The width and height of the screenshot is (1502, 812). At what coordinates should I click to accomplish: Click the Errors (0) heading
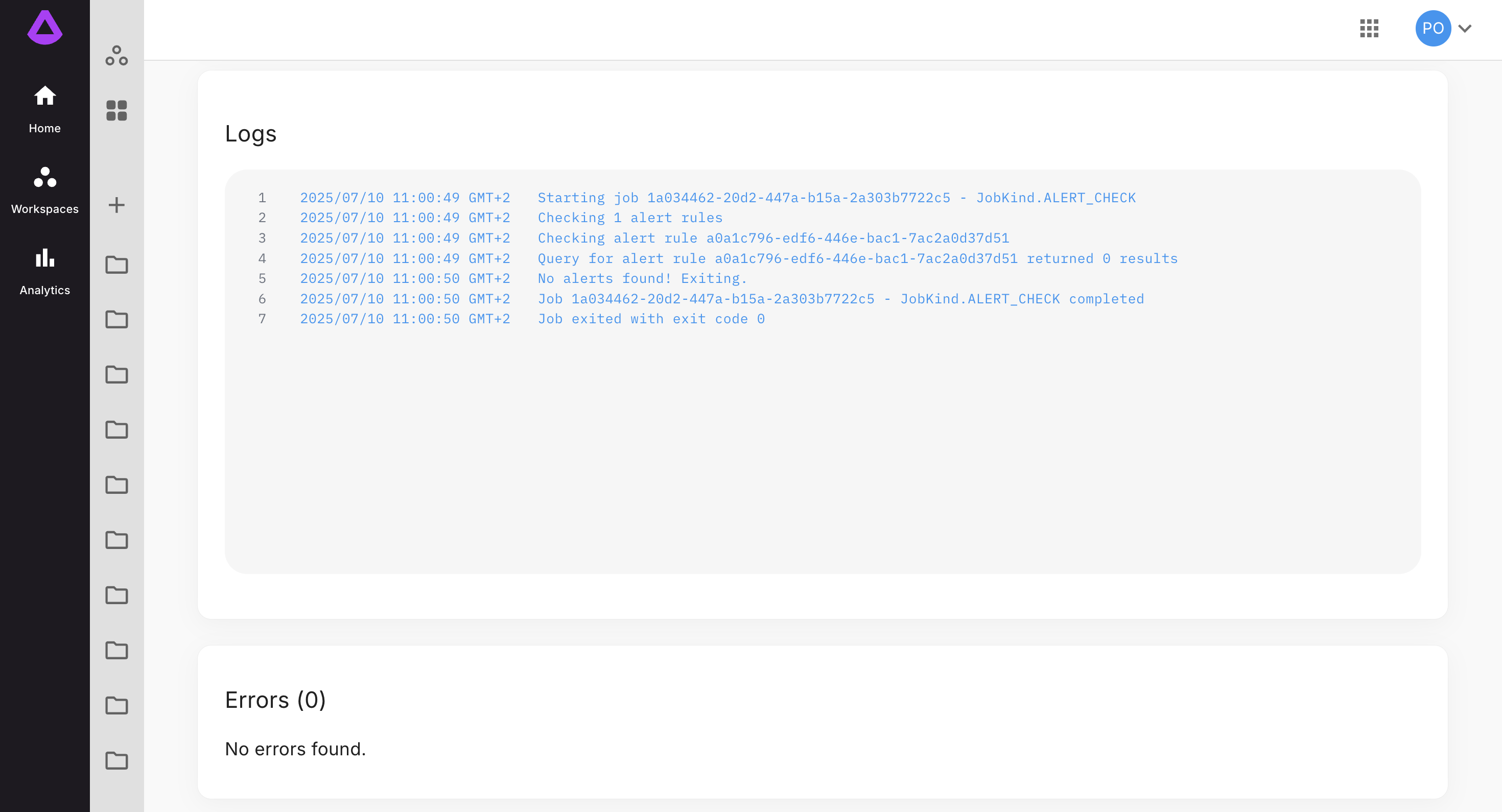point(275,700)
